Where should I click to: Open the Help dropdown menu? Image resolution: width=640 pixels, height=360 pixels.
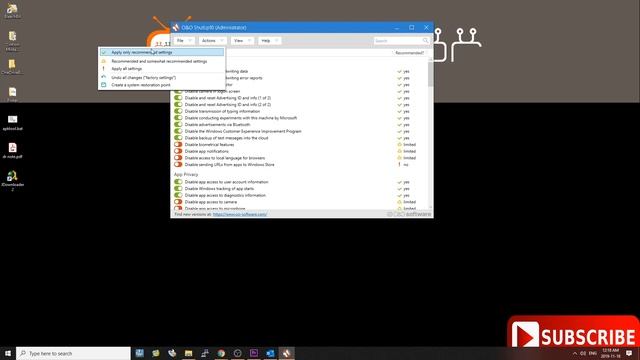(x=269, y=40)
